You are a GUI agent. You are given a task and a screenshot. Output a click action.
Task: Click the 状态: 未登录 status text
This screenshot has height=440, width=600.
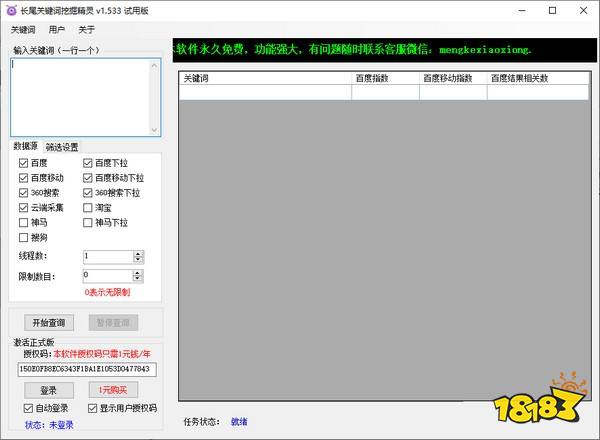(x=49, y=425)
